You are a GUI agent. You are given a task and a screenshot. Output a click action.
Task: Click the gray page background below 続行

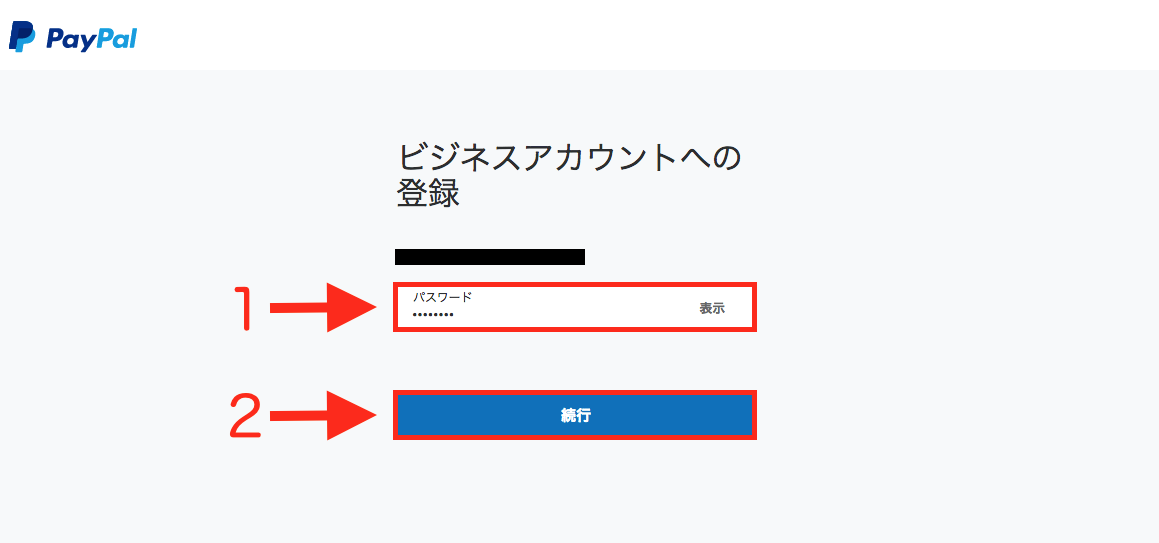point(574,491)
